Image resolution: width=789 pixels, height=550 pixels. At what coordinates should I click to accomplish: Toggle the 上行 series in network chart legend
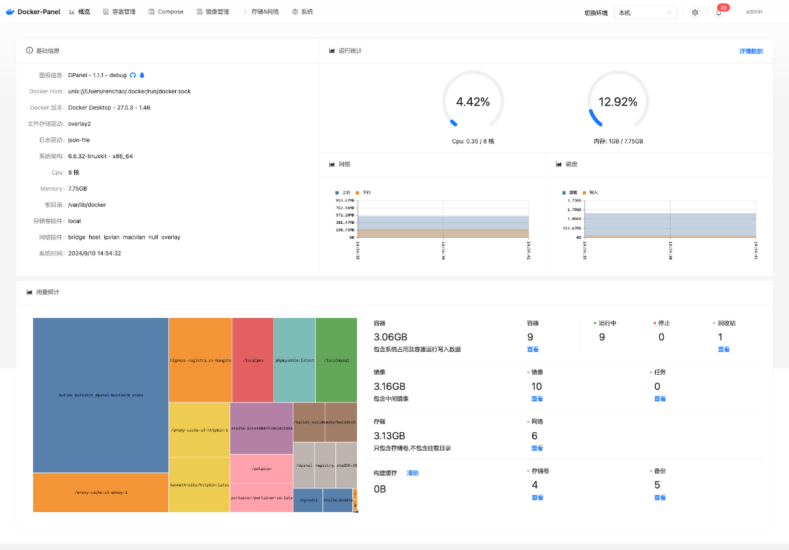tap(343, 191)
